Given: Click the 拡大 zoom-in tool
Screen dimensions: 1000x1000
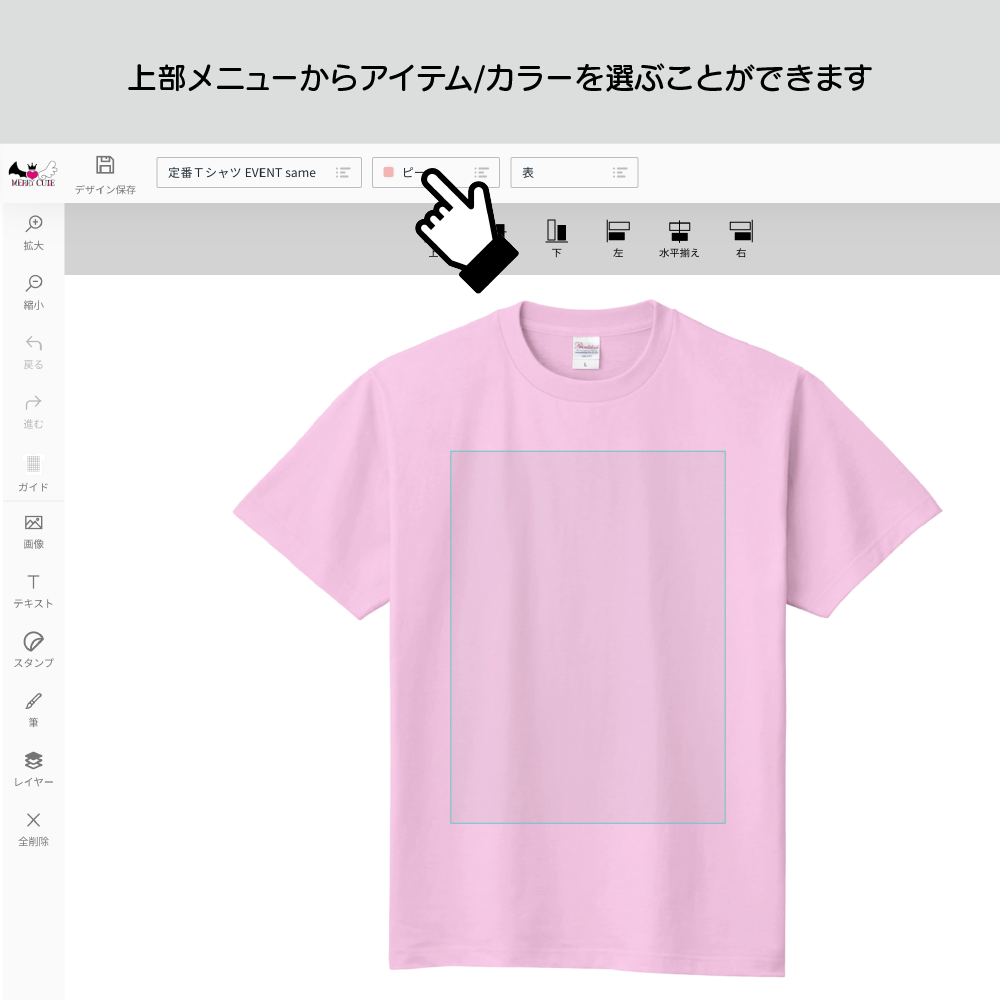Looking at the screenshot, I should [33, 232].
